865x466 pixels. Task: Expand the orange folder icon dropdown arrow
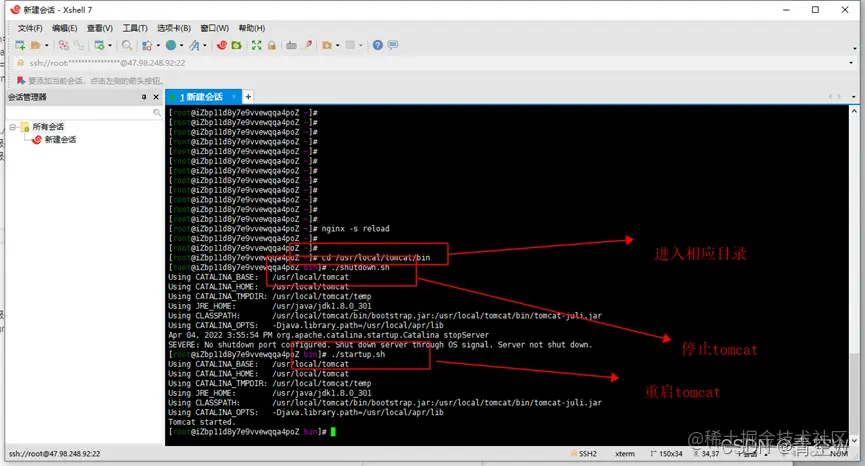338,45
